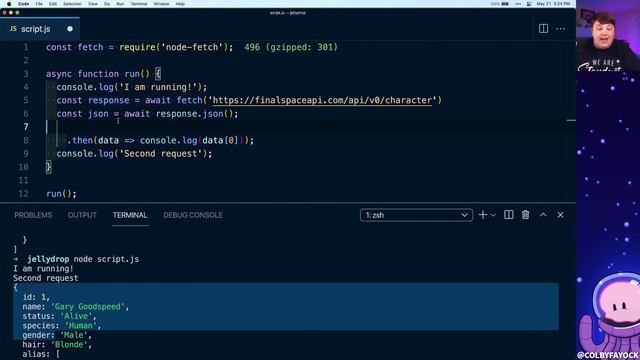The height and width of the screenshot is (360, 640).
Task: Open the Selection menu
Action: 72,4
